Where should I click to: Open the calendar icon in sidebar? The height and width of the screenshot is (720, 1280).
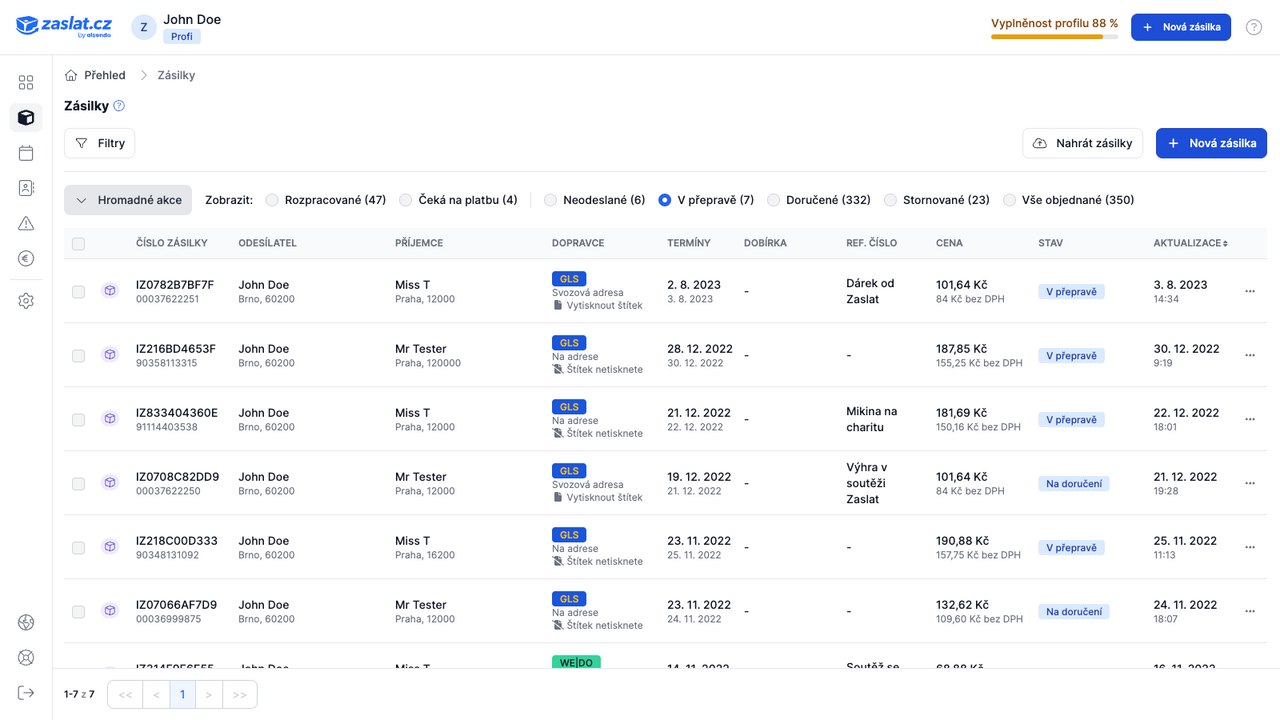point(26,153)
